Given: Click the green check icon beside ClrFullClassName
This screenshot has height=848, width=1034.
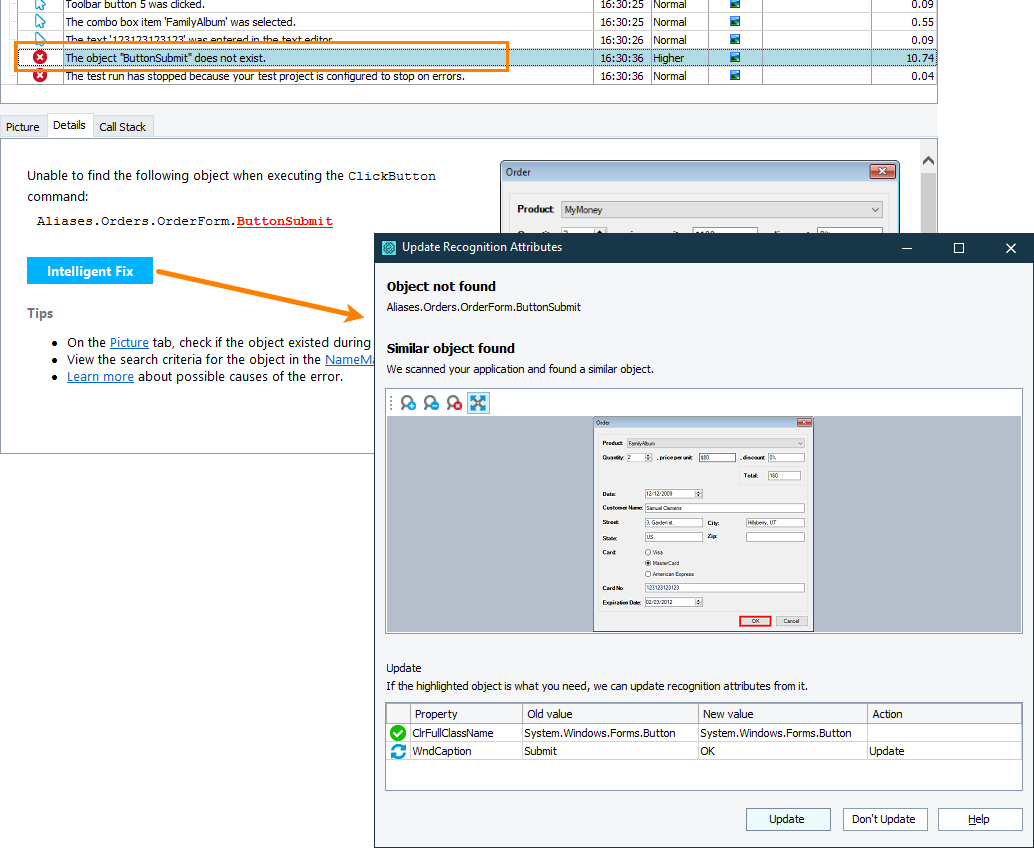Looking at the screenshot, I should pyautogui.click(x=398, y=732).
